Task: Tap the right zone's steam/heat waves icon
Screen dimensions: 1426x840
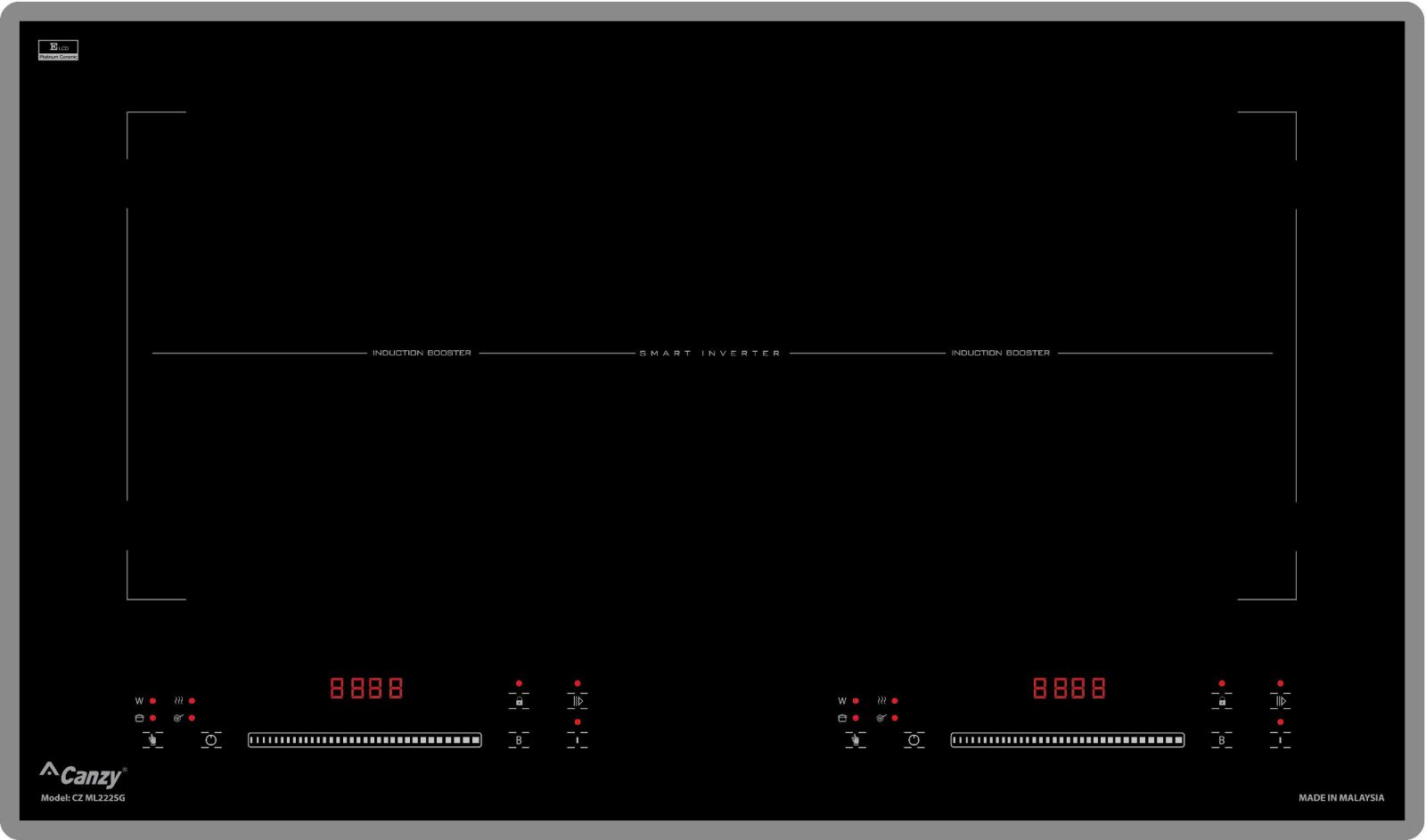Action: pos(881,701)
